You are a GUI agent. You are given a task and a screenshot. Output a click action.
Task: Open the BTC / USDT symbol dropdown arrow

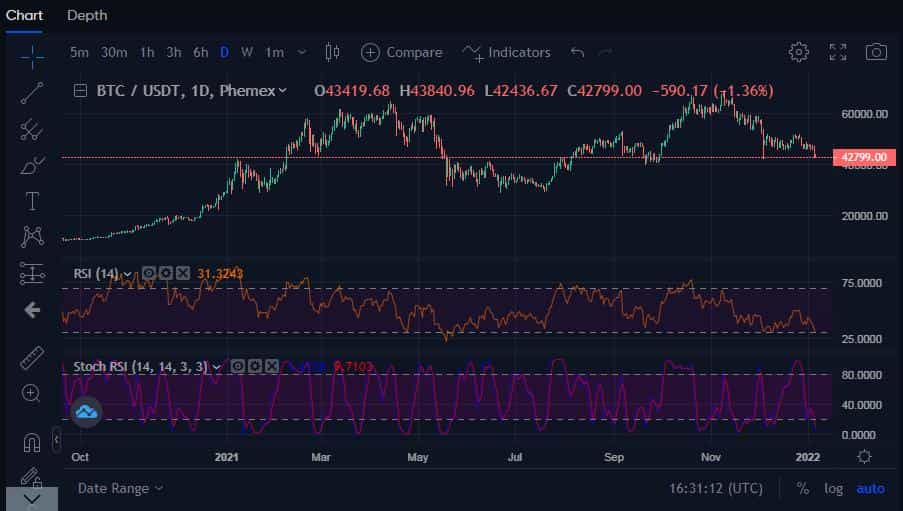click(x=282, y=90)
